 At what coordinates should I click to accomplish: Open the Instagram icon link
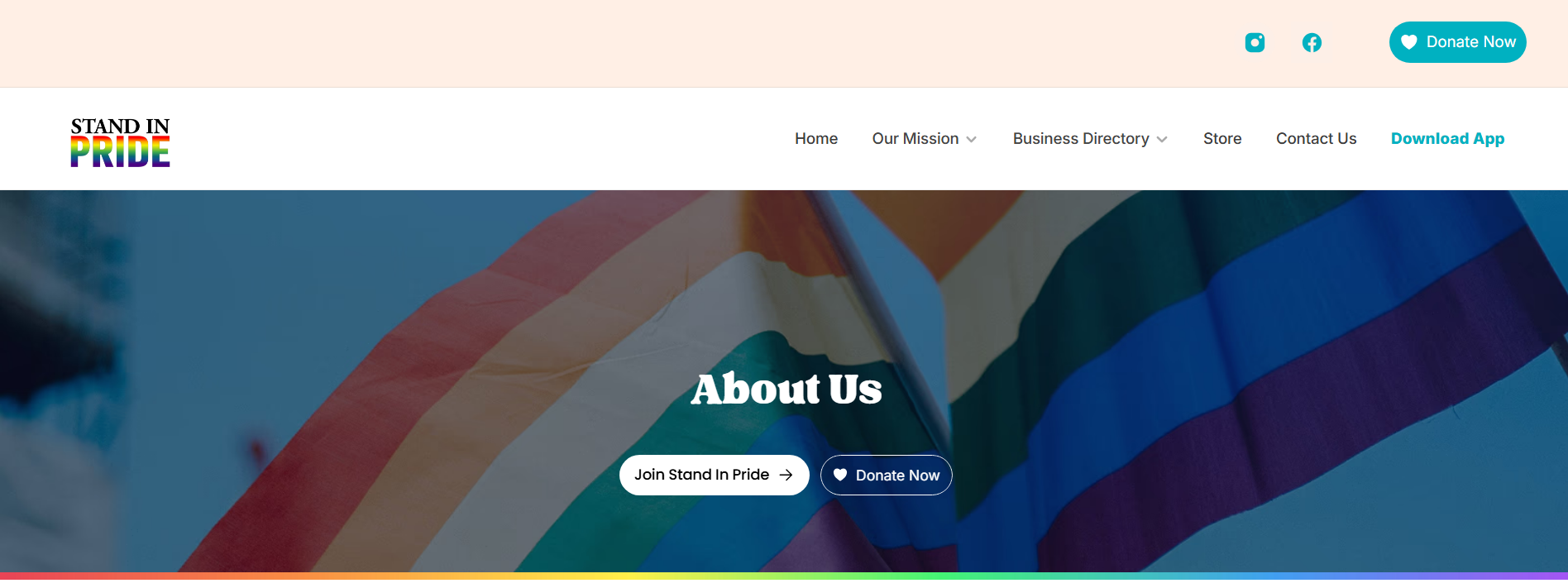[x=1255, y=42]
